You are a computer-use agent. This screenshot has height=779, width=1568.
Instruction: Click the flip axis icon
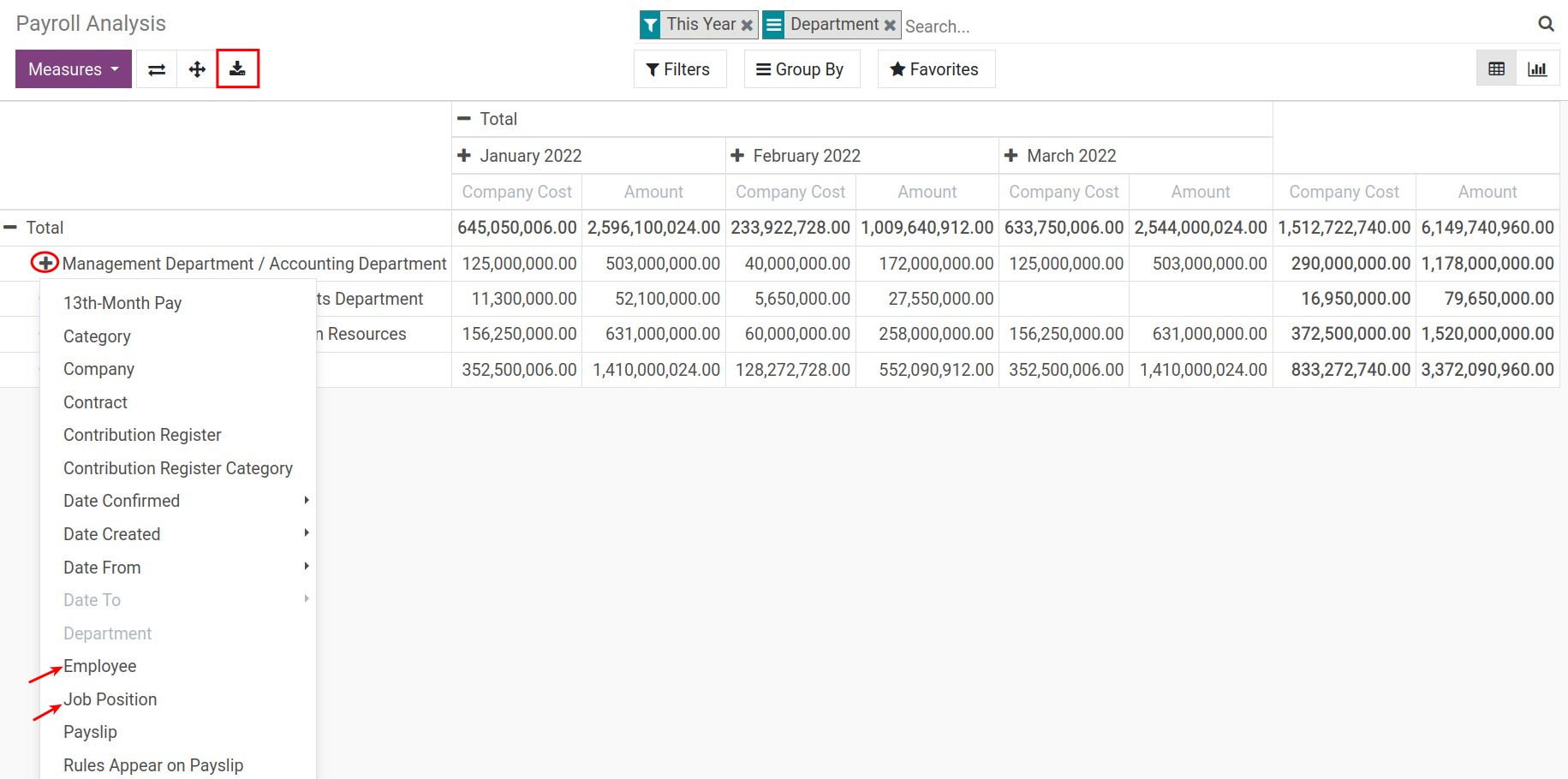pyautogui.click(x=156, y=68)
